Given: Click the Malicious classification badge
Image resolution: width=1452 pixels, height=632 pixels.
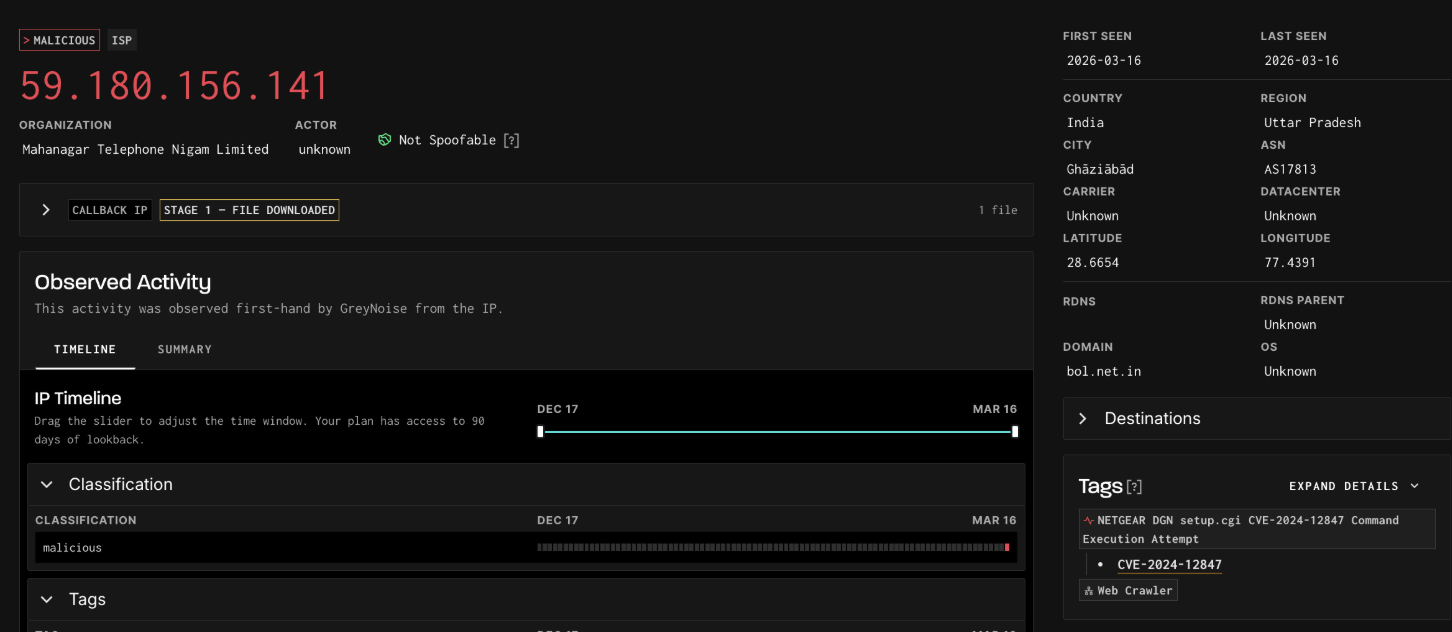Looking at the screenshot, I should [x=59, y=40].
